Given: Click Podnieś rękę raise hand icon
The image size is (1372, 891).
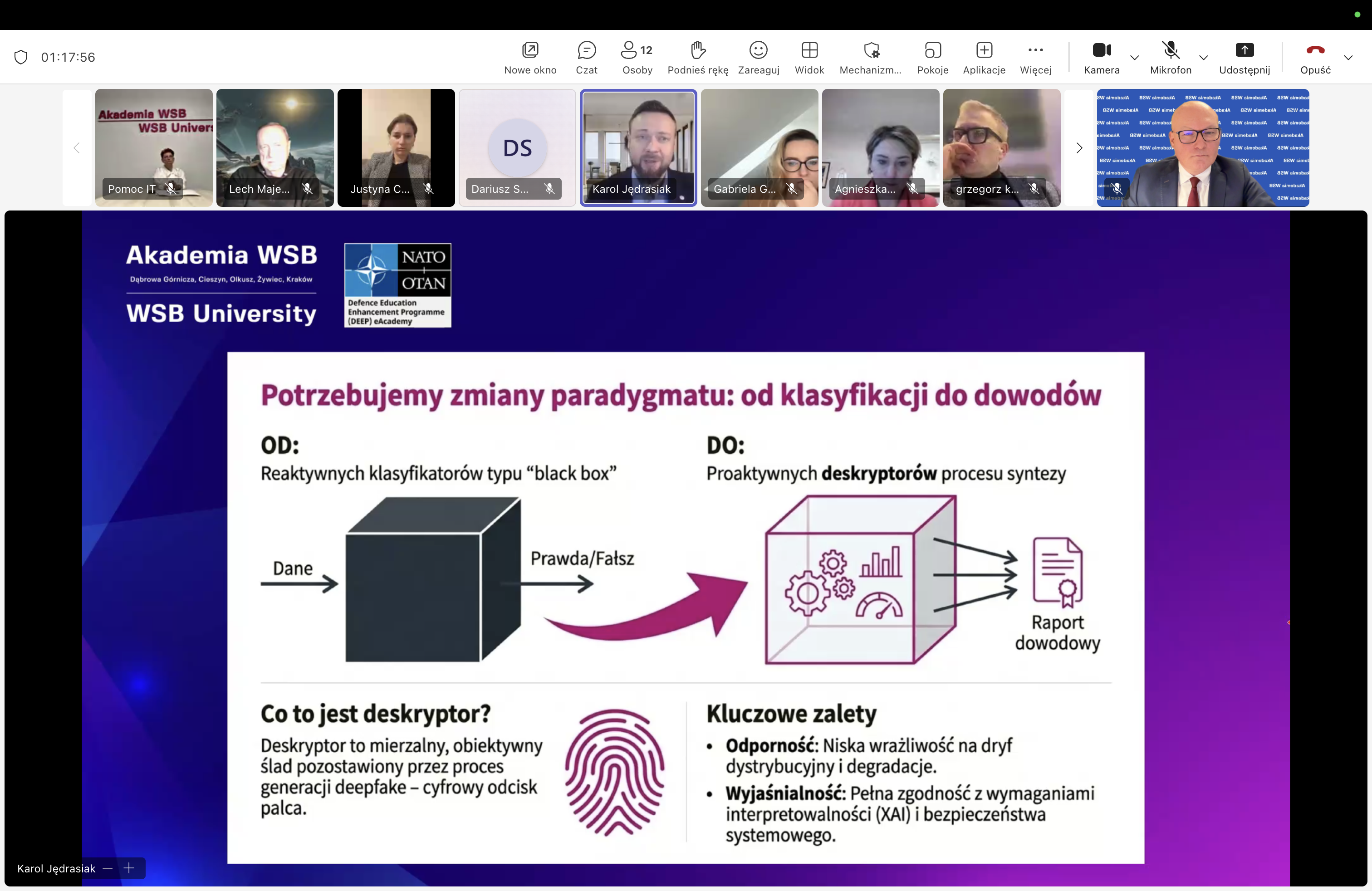Looking at the screenshot, I should pos(697,51).
